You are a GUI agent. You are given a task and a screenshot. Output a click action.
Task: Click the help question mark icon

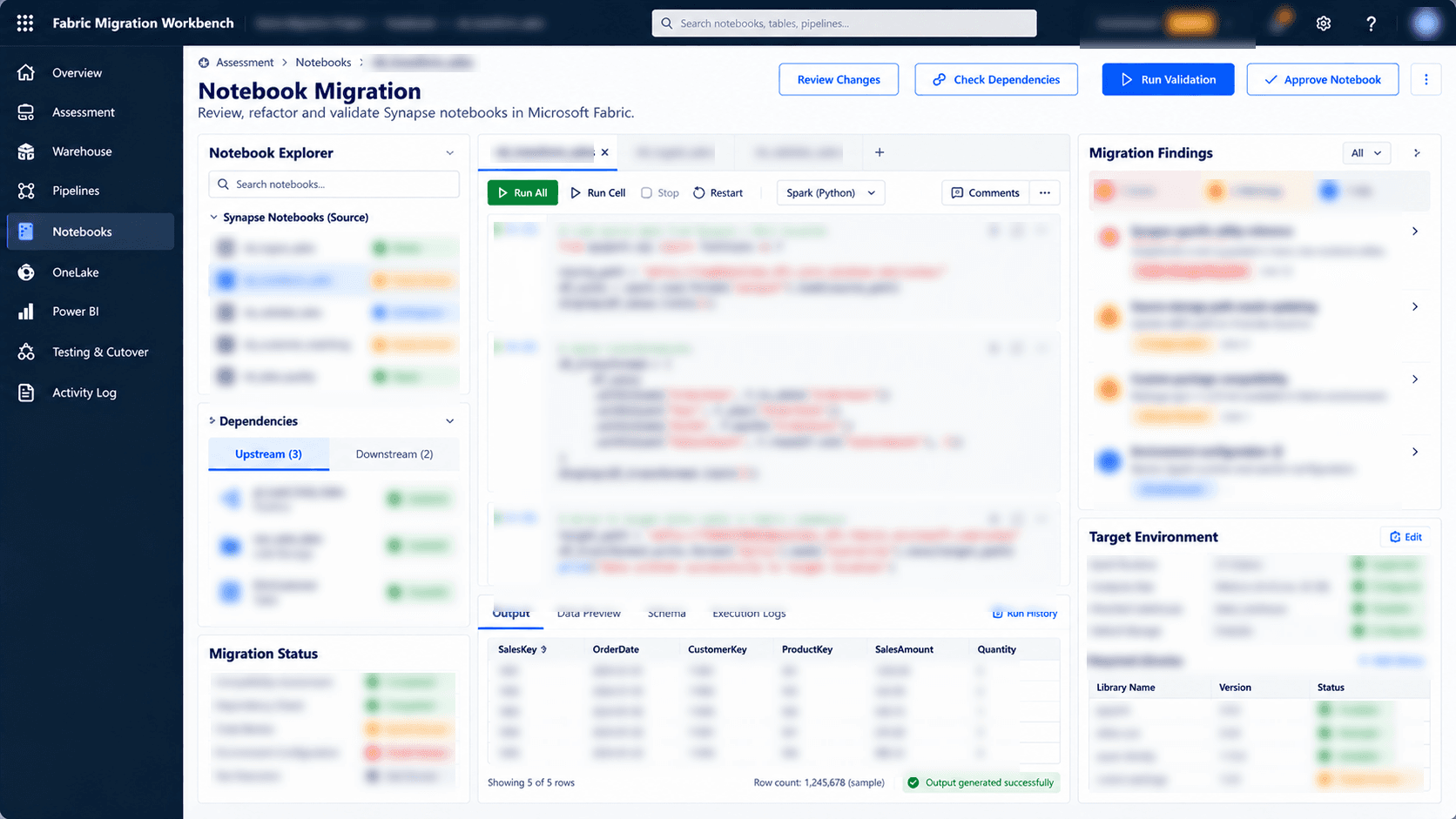click(1371, 23)
